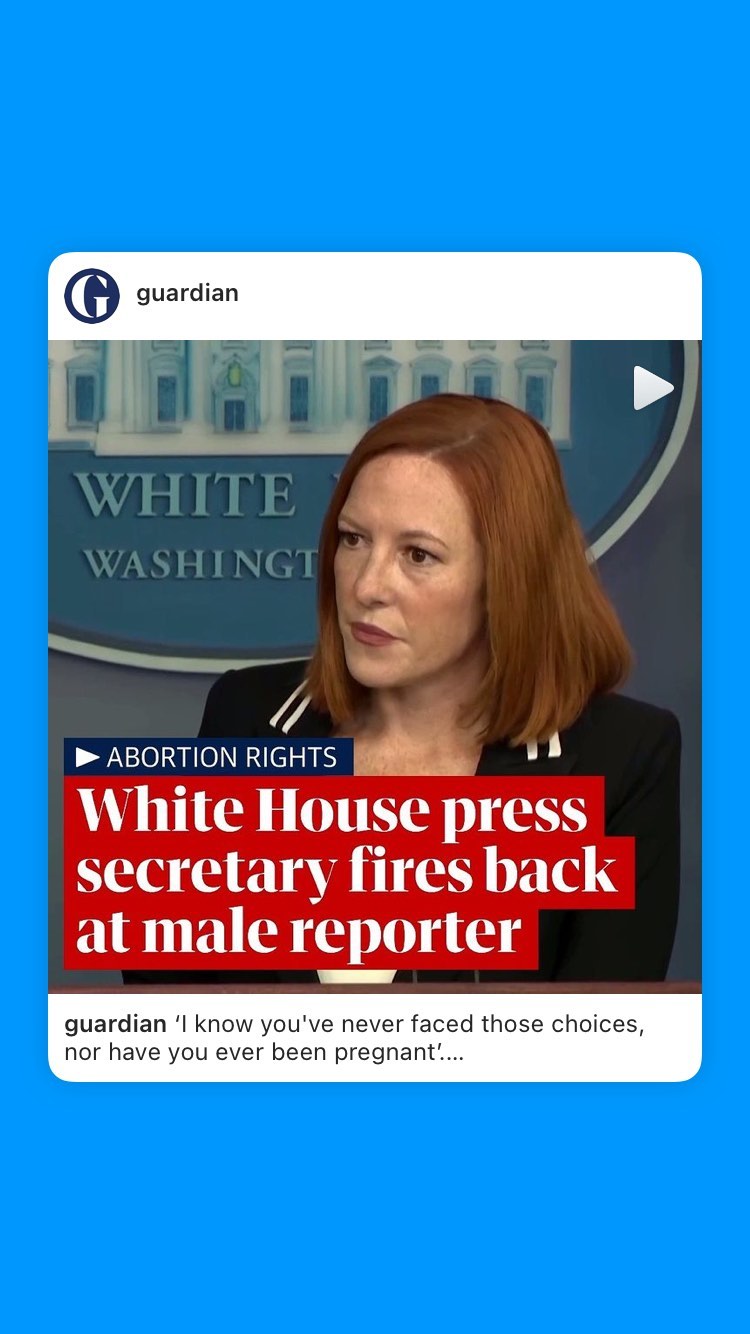Open the Guardian profile avatar logo
The height and width of the screenshot is (1334, 750).
[x=92, y=295]
